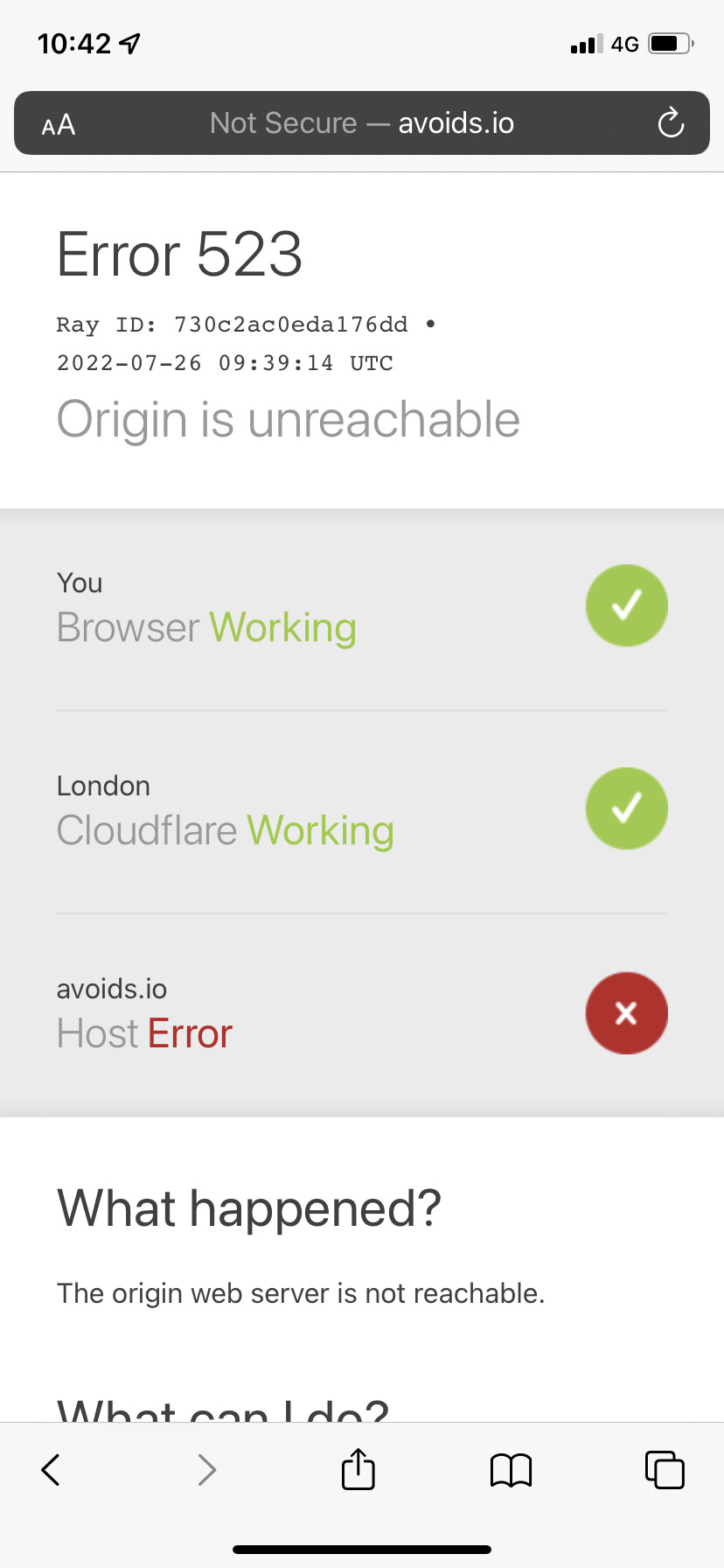Select the Ray ID text
This screenshot has height=1568, width=724.
click(x=233, y=325)
